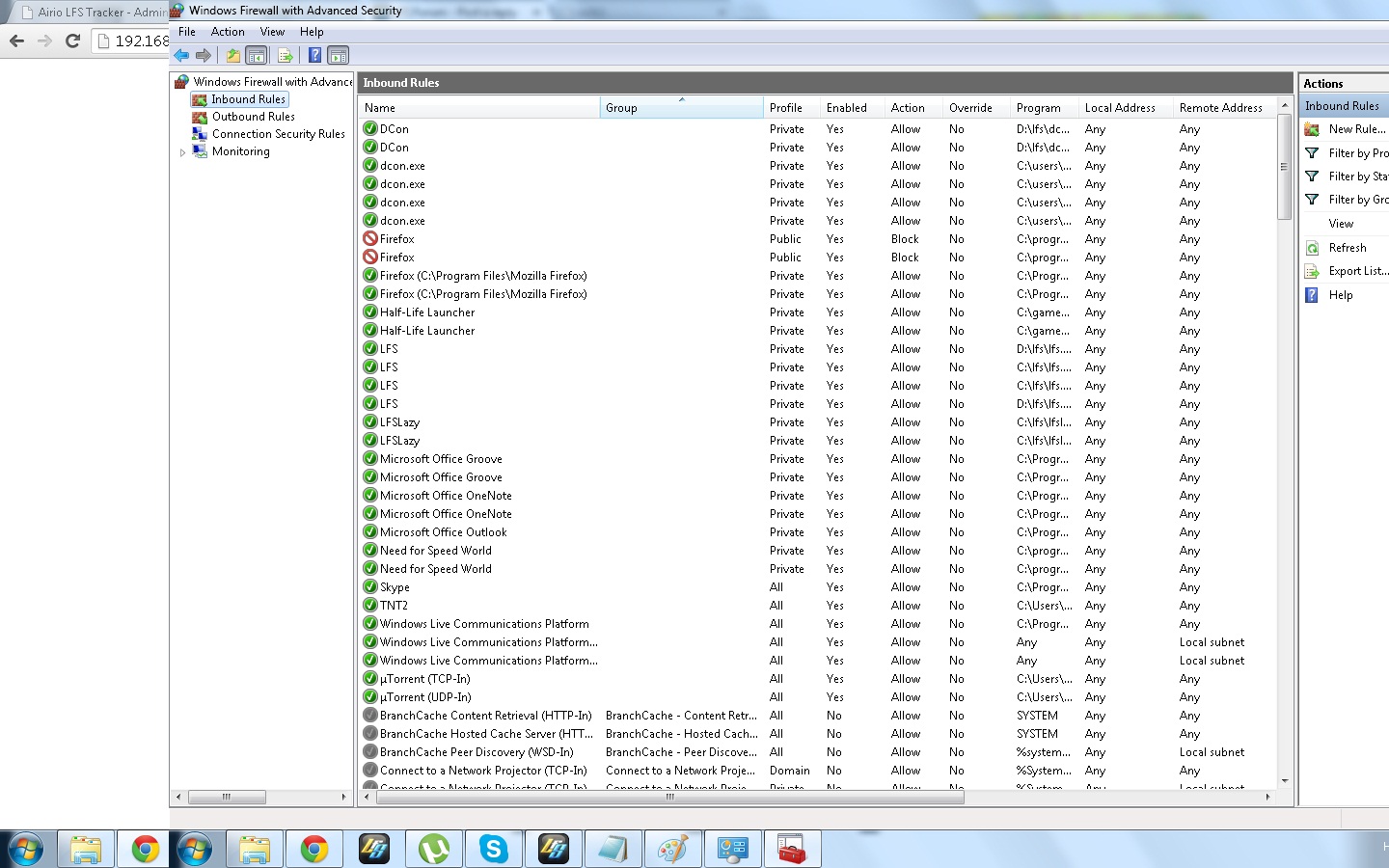Image resolution: width=1389 pixels, height=868 pixels.
Task: Click the allow icon of Microsoft Office Outlook rule
Action: [x=370, y=531]
